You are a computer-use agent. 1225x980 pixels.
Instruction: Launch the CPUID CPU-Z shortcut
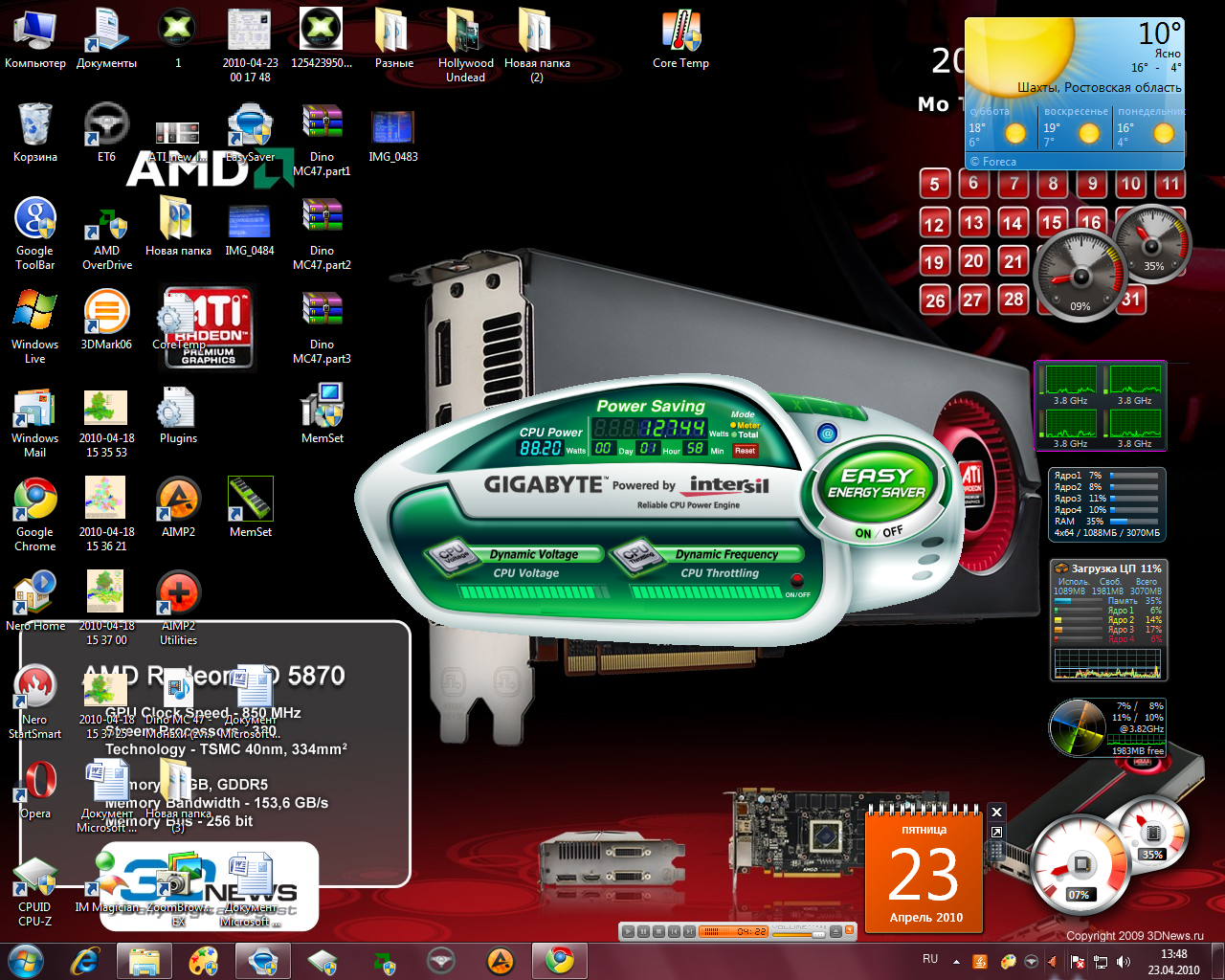(35, 889)
